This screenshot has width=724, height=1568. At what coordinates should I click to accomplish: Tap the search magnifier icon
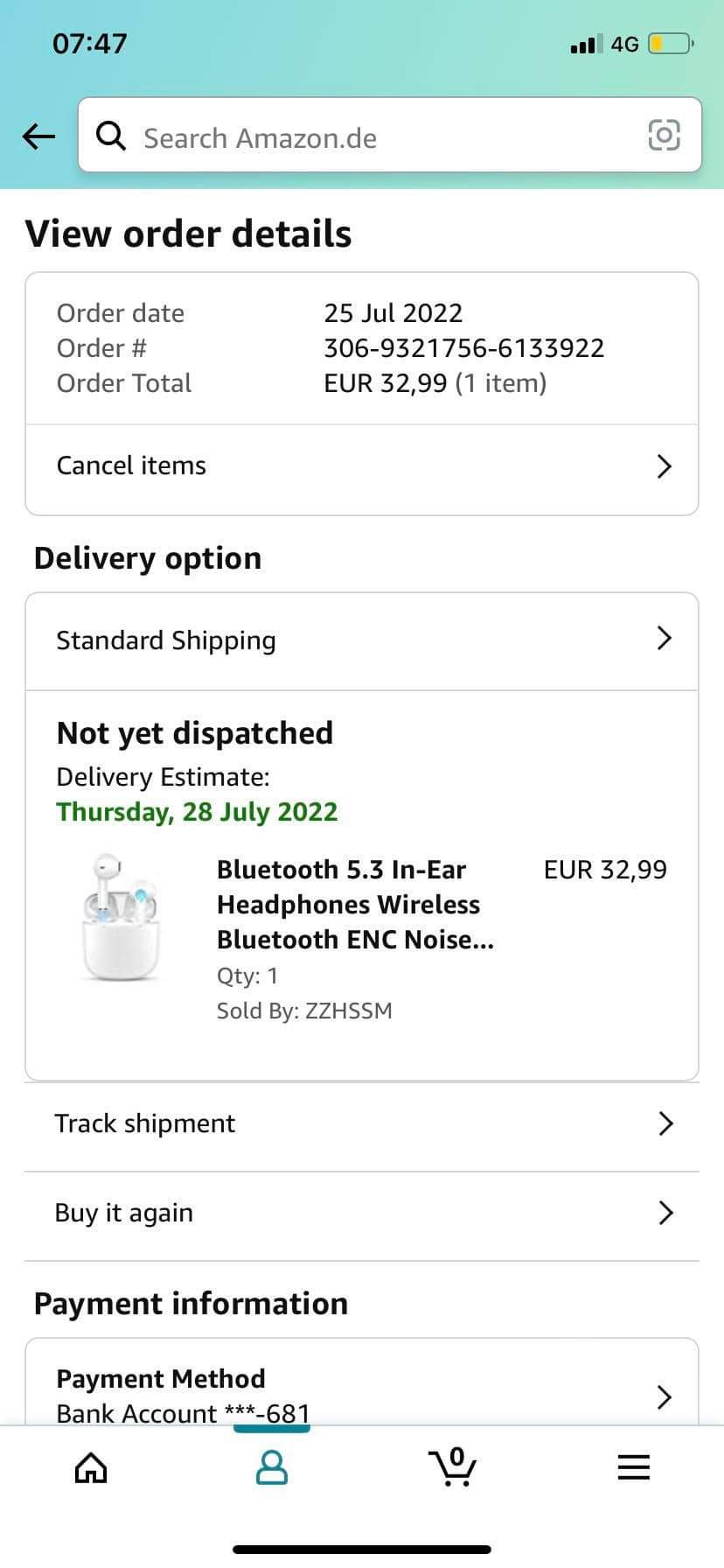pos(111,136)
